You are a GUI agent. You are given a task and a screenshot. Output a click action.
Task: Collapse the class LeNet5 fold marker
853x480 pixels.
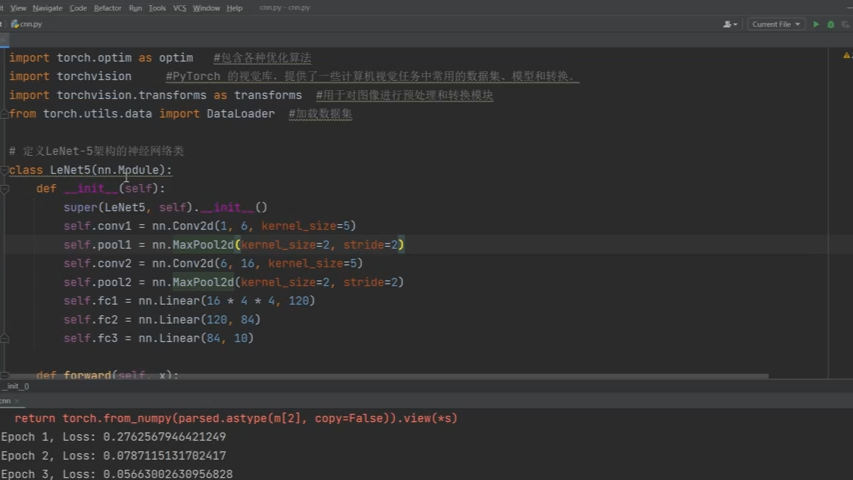point(4,170)
